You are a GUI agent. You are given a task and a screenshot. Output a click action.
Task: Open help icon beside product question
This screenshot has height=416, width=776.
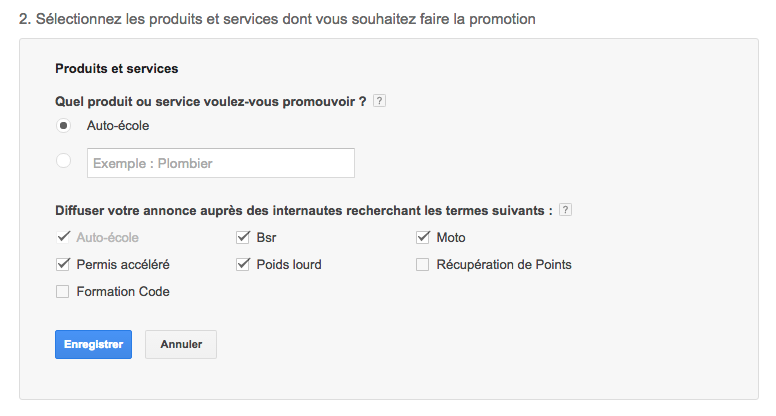pyautogui.click(x=379, y=101)
